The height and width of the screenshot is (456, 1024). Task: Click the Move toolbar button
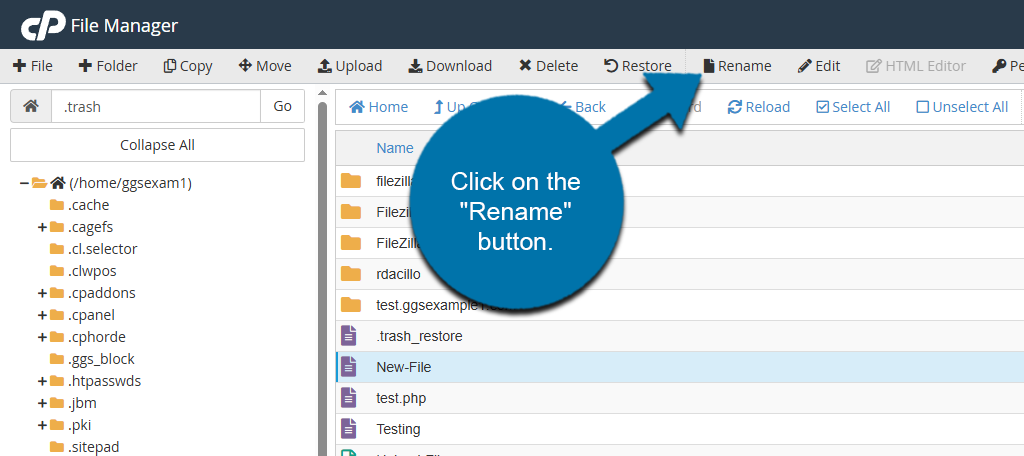tap(265, 66)
